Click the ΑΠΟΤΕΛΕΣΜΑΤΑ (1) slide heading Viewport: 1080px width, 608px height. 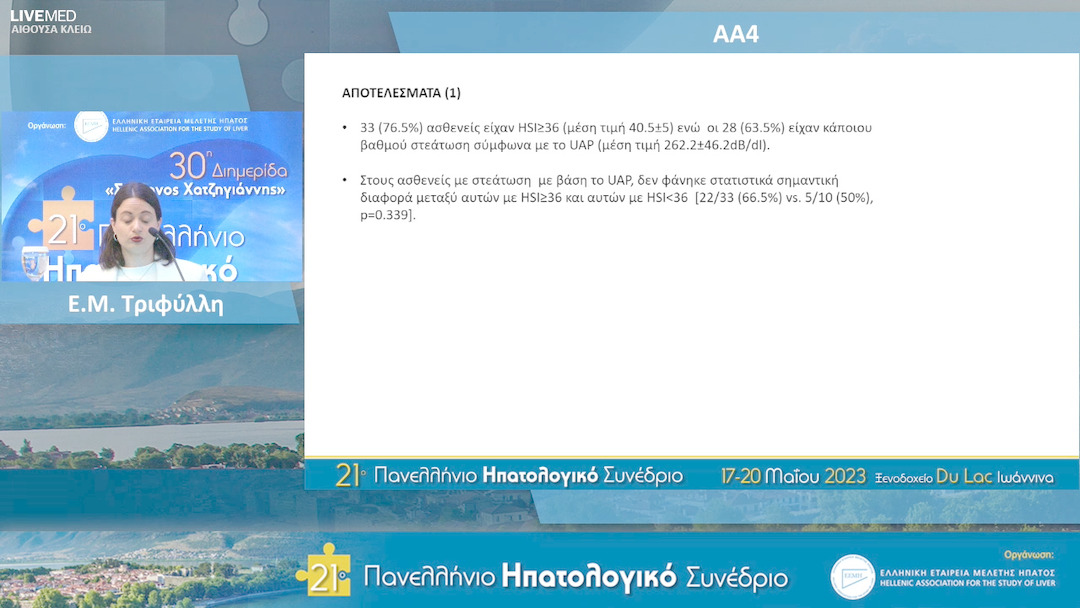point(401,93)
